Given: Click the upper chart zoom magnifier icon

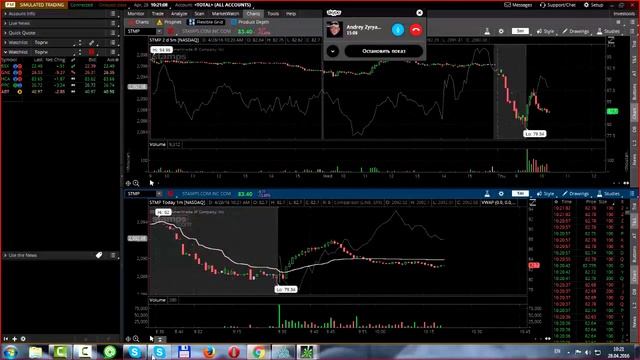Looking at the screenshot, I should pos(136,183).
